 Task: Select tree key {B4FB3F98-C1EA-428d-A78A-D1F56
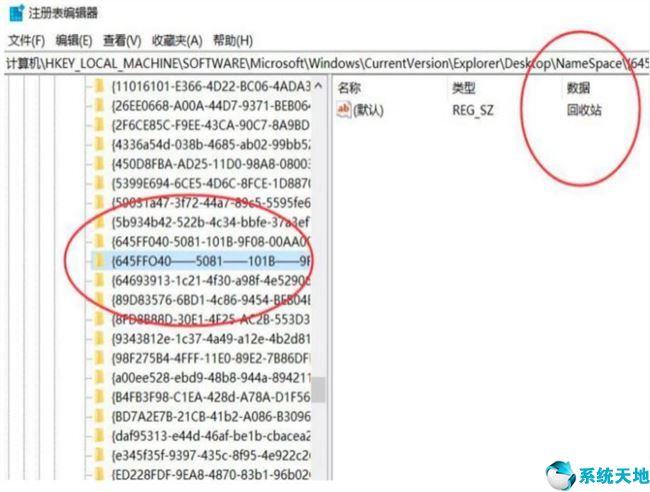coord(211,397)
